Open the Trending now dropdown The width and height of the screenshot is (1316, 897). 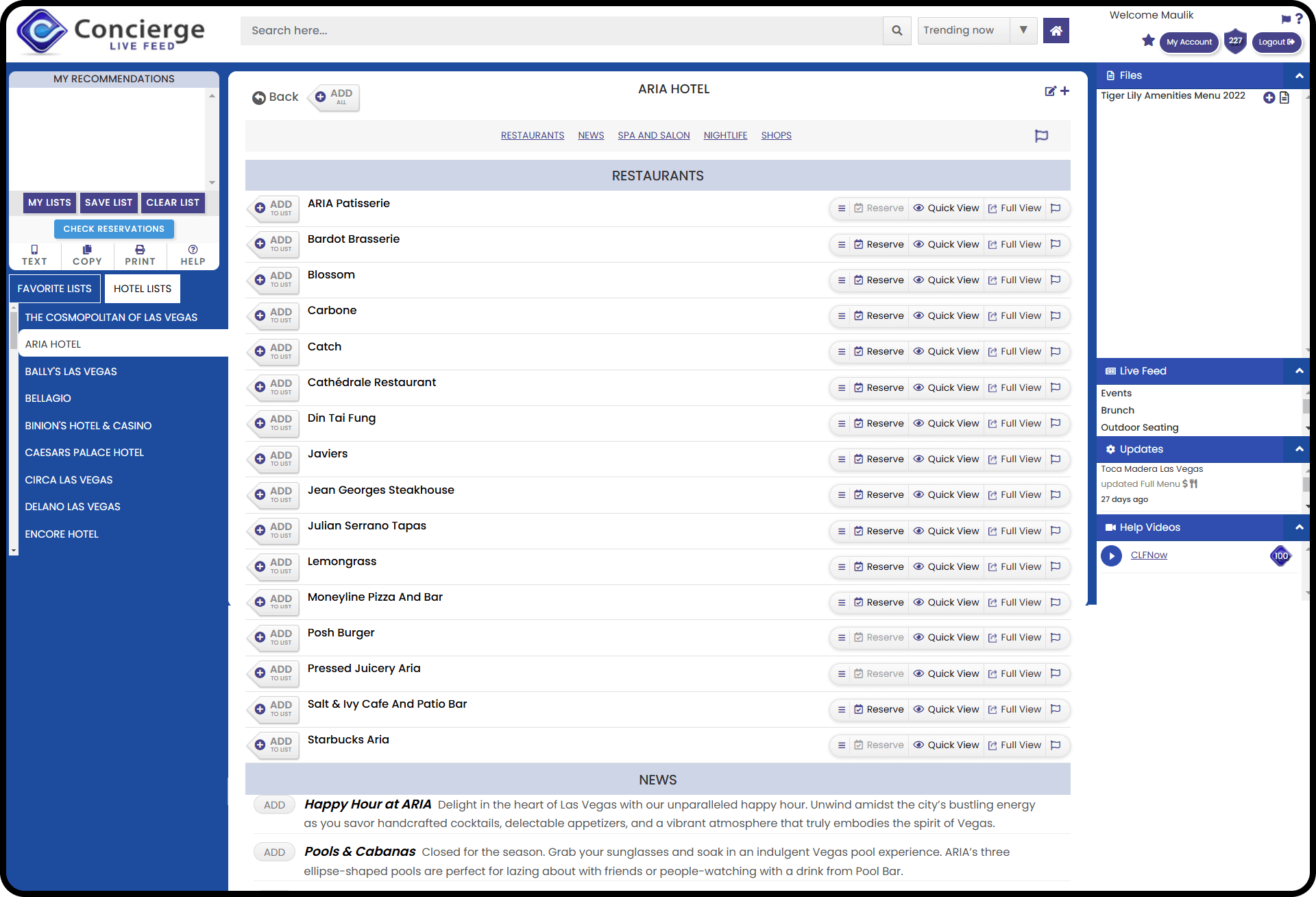977,30
